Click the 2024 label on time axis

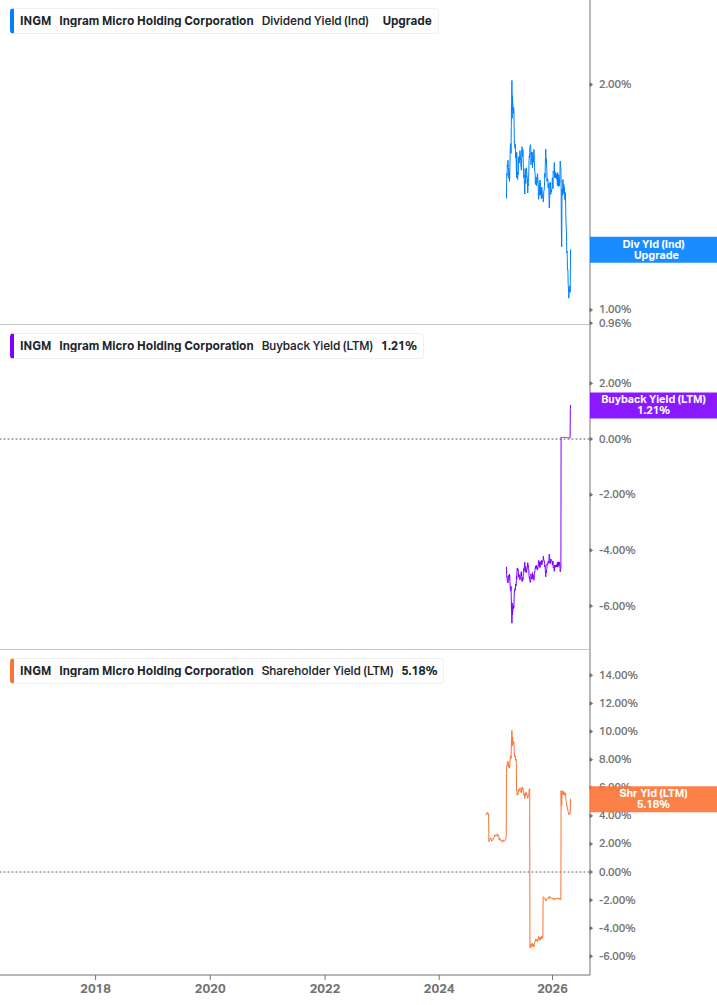(x=440, y=988)
